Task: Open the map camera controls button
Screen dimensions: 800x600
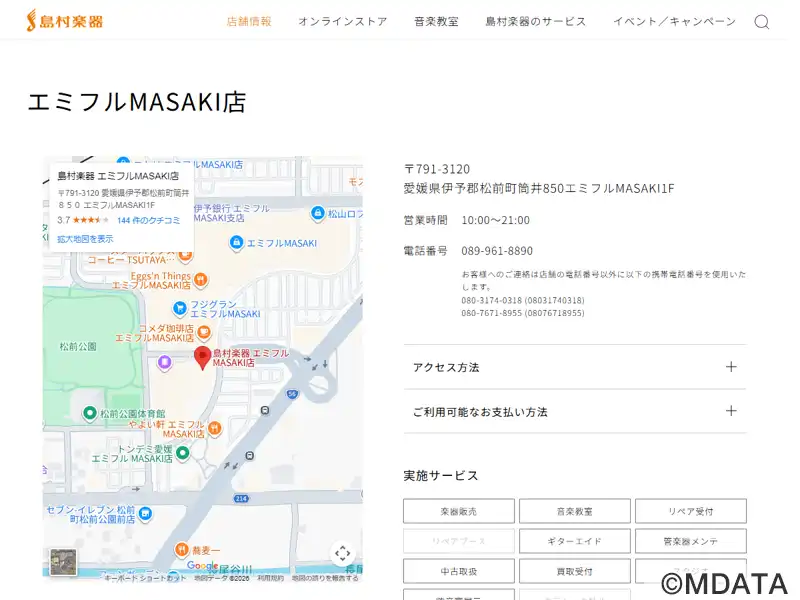Action: click(343, 553)
